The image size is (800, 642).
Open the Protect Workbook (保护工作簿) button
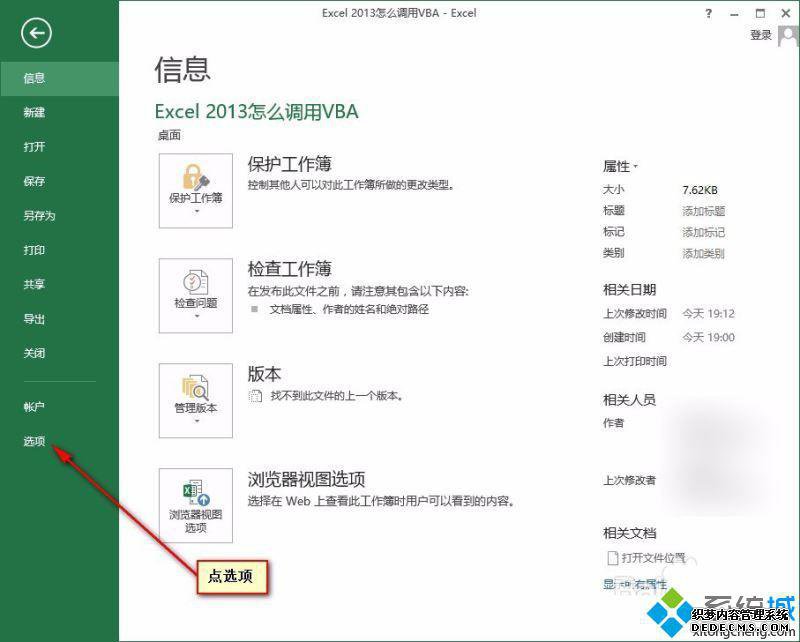(196, 191)
